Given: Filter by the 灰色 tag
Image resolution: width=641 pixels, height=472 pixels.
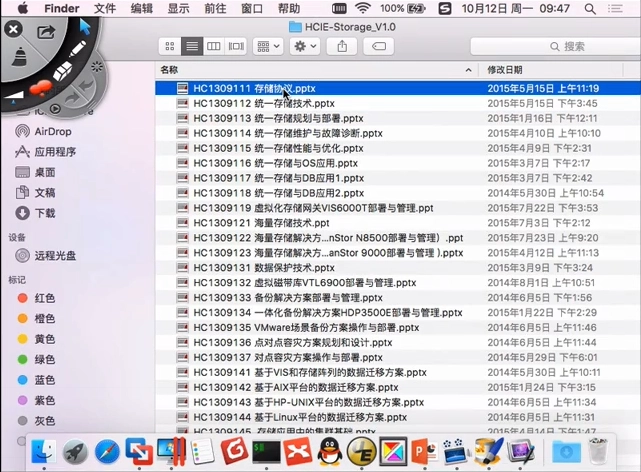Looking at the screenshot, I should tap(36, 421).
